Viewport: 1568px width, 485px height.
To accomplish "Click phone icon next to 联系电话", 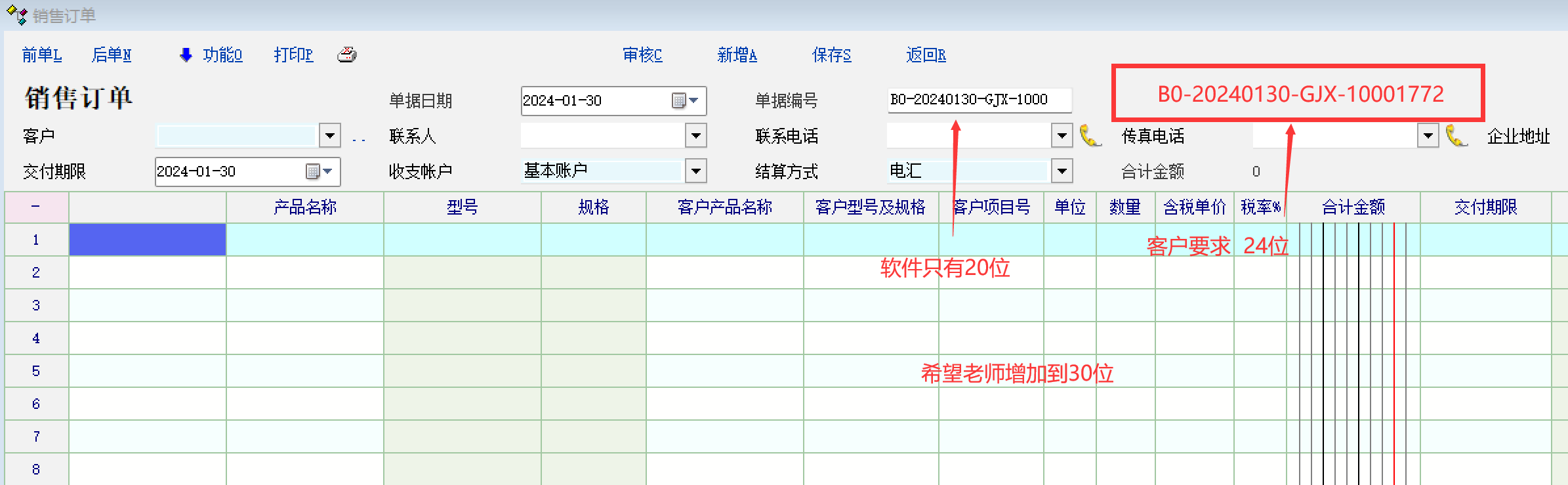I will pos(1090,136).
